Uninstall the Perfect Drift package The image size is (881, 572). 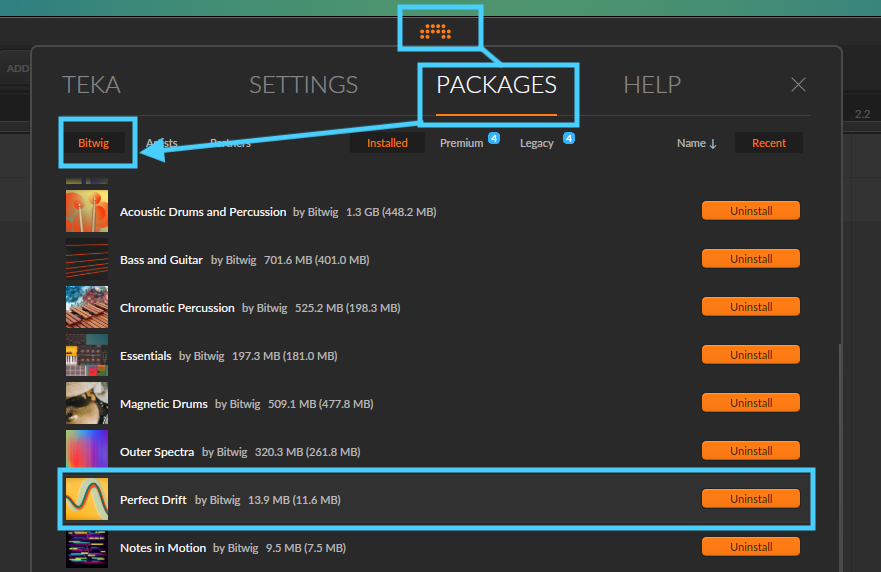(751, 499)
